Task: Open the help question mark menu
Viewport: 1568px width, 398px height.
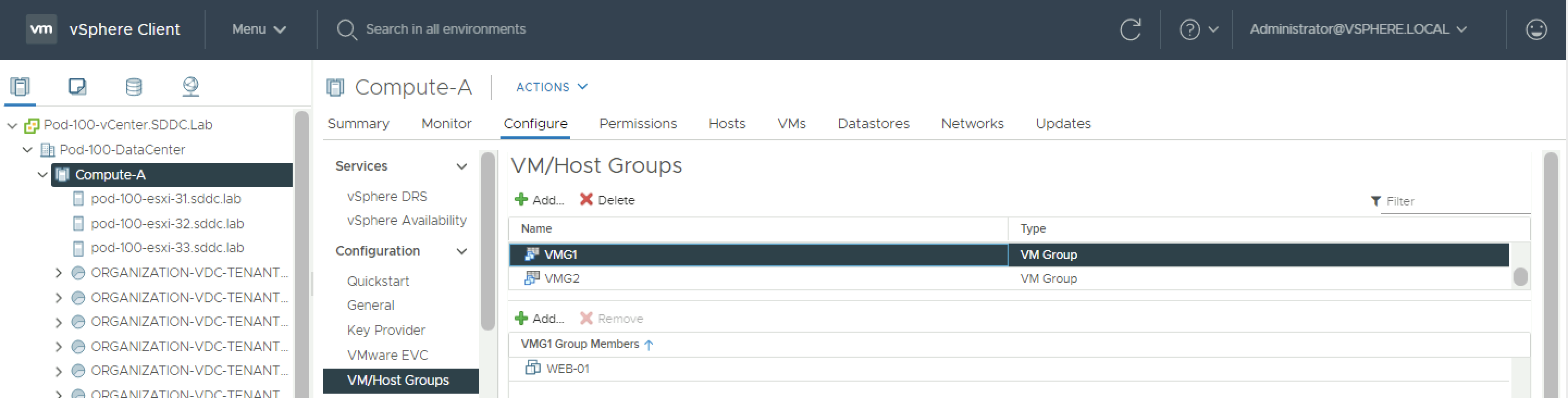Action: (x=1197, y=29)
